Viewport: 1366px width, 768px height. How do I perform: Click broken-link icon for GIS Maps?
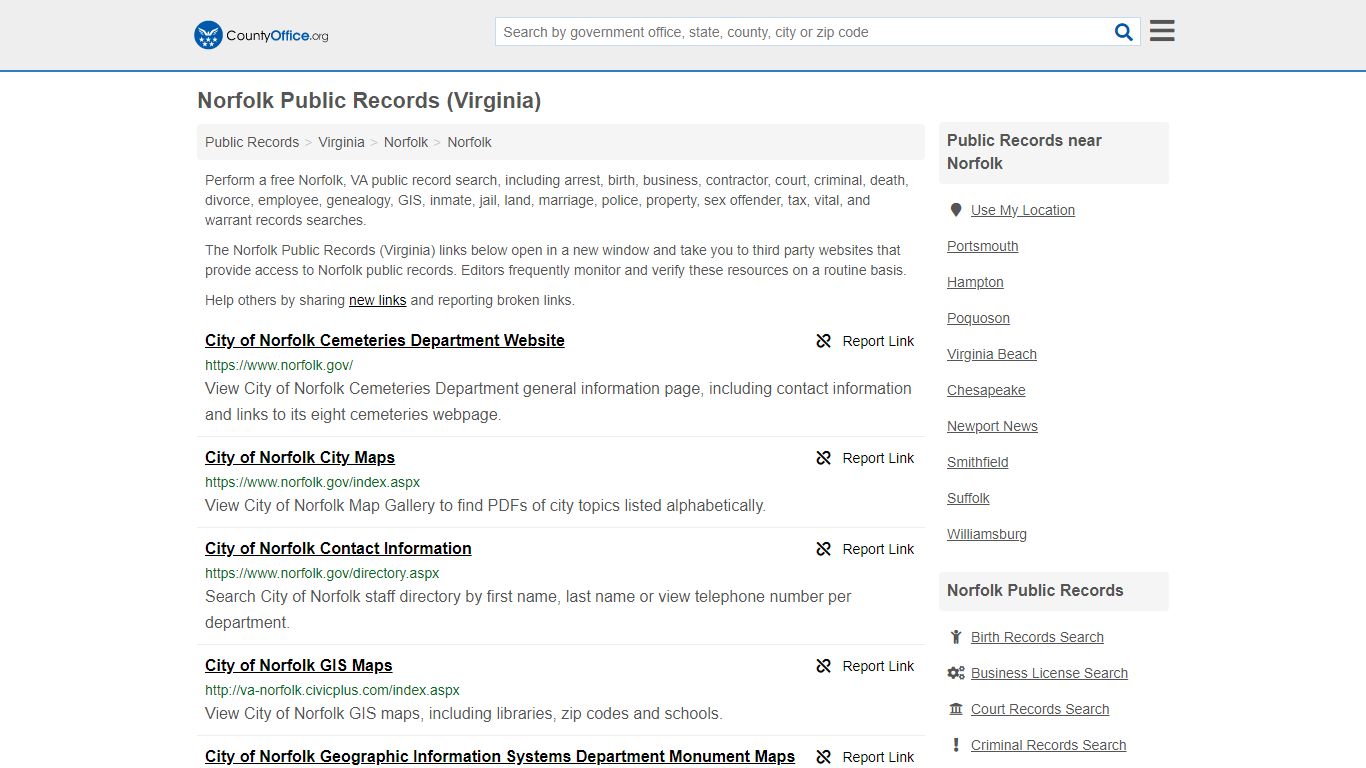click(x=824, y=666)
